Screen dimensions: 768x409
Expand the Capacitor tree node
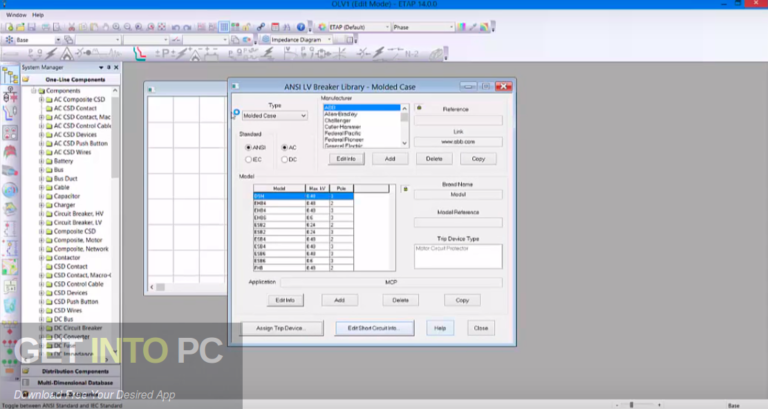42,196
